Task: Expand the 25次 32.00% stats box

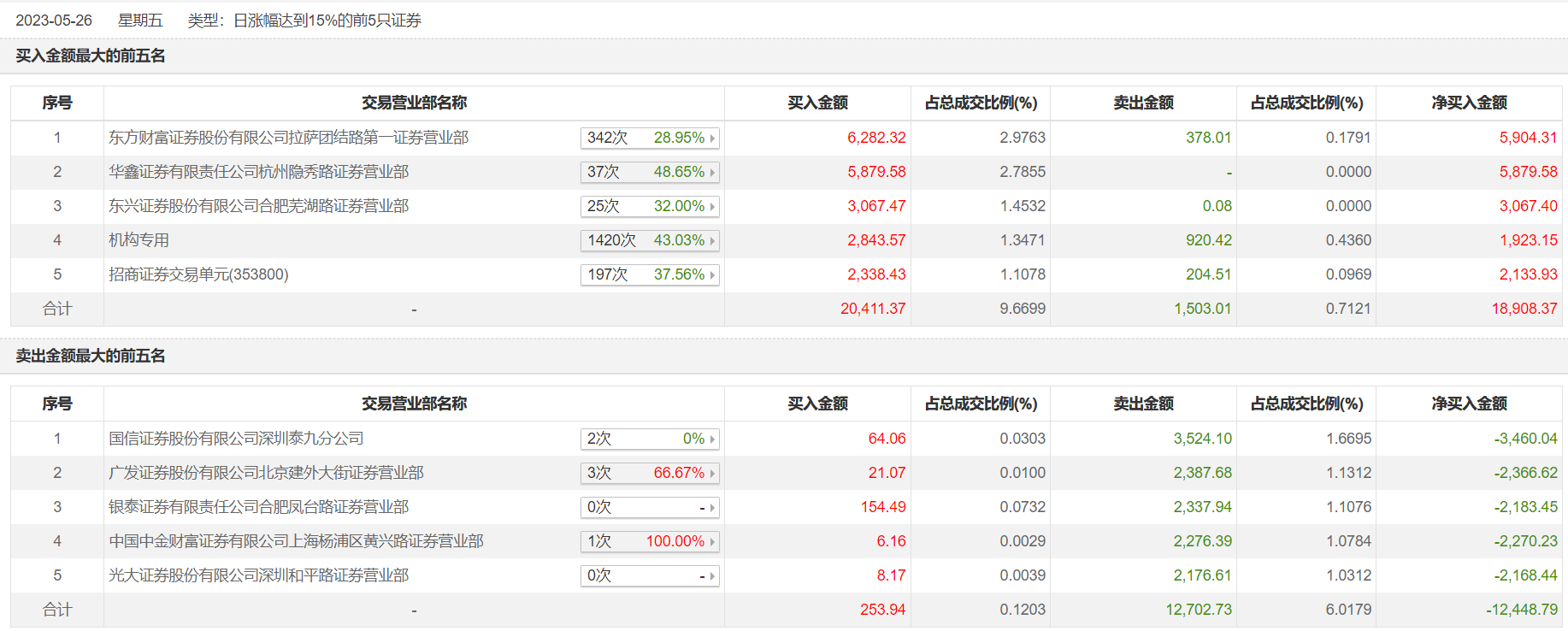Action: (x=650, y=206)
